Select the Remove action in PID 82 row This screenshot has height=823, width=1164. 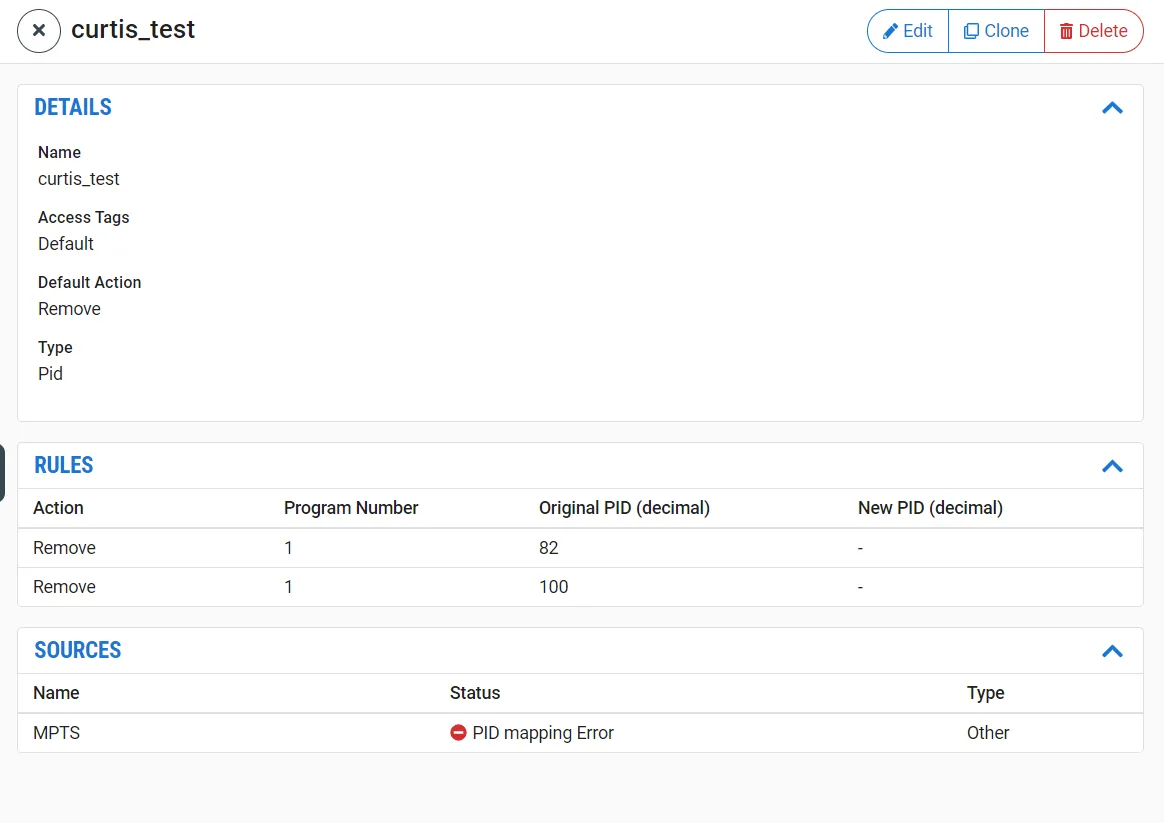[x=65, y=548]
